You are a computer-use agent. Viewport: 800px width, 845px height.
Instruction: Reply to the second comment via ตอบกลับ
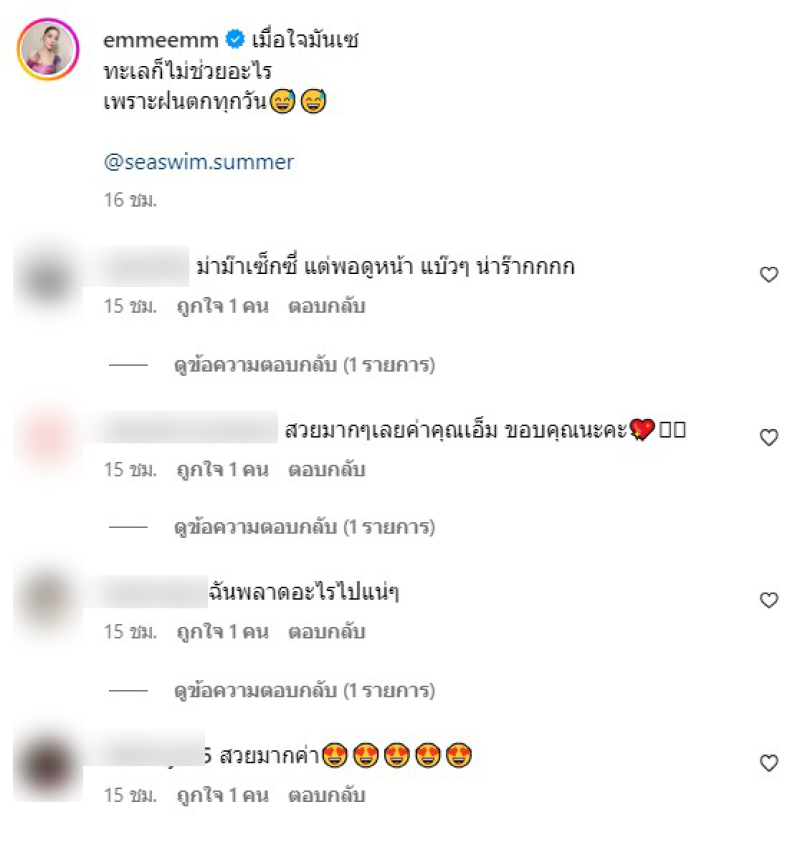click(327, 469)
